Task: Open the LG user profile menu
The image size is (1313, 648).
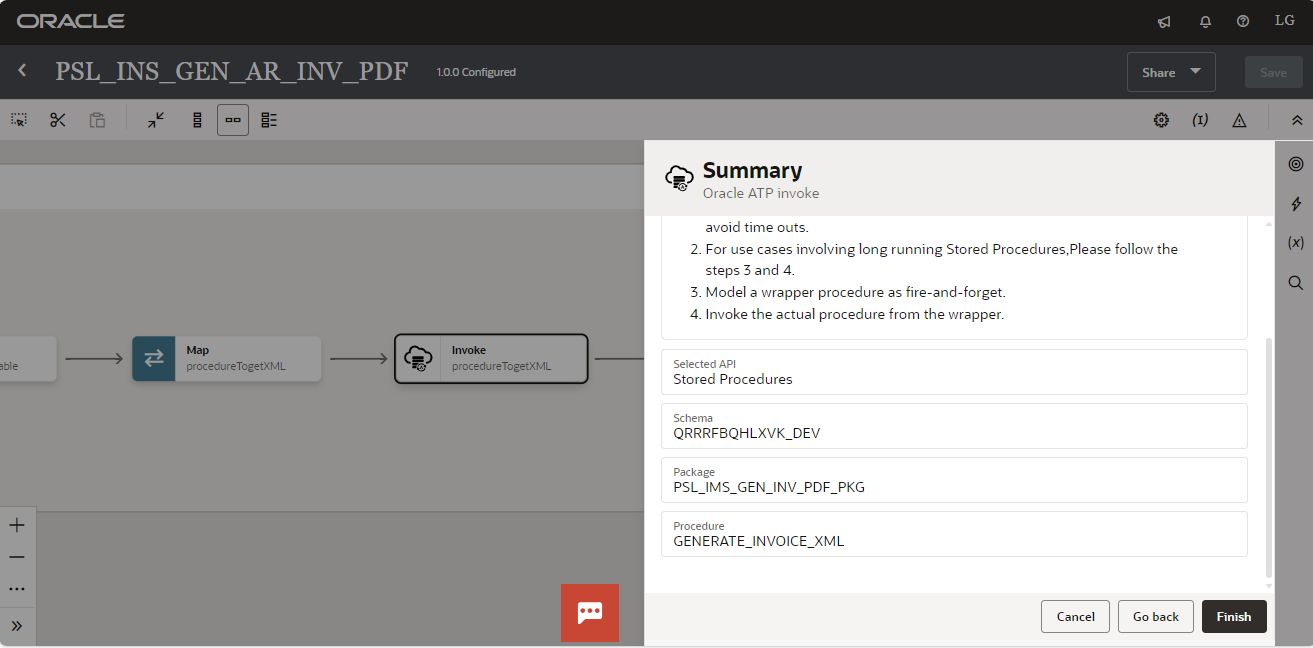Action: [1284, 21]
